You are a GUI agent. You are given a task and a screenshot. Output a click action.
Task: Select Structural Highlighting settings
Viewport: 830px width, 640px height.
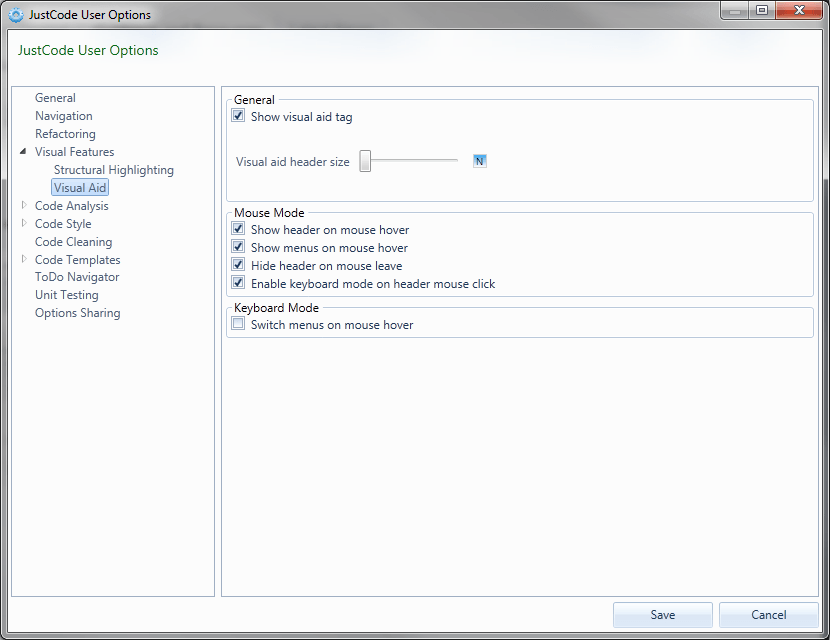point(113,170)
